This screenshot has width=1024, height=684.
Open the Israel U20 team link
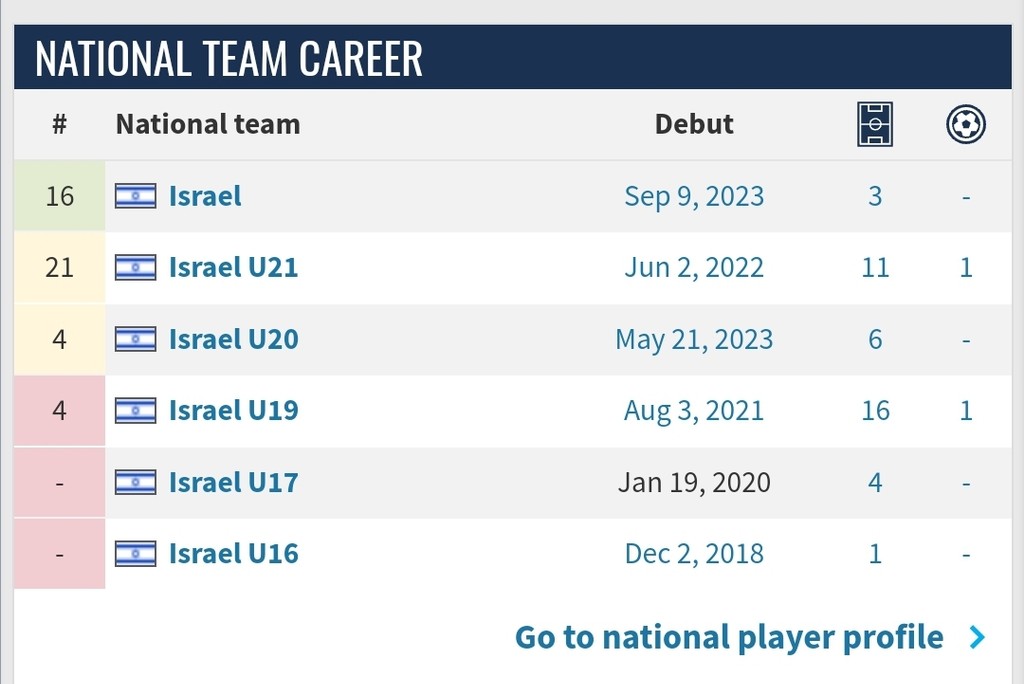tap(234, 339)
